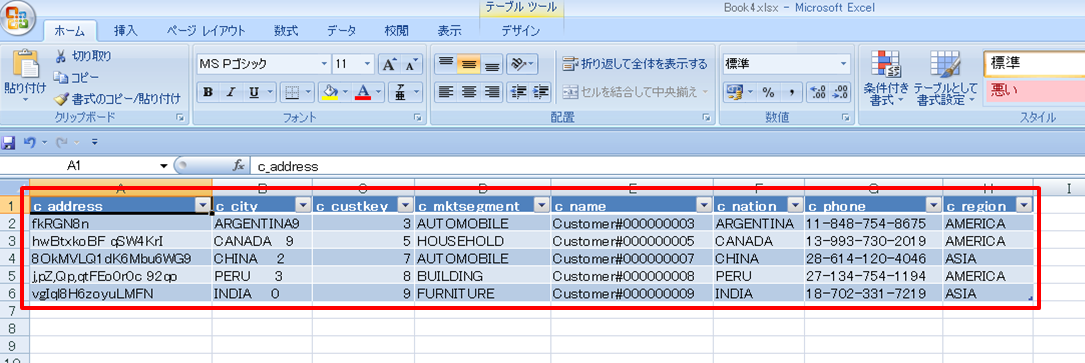This screenshot has height=363, width=1085.
Task: Toggle italic formatting
Action: click(x=231, y=92)
